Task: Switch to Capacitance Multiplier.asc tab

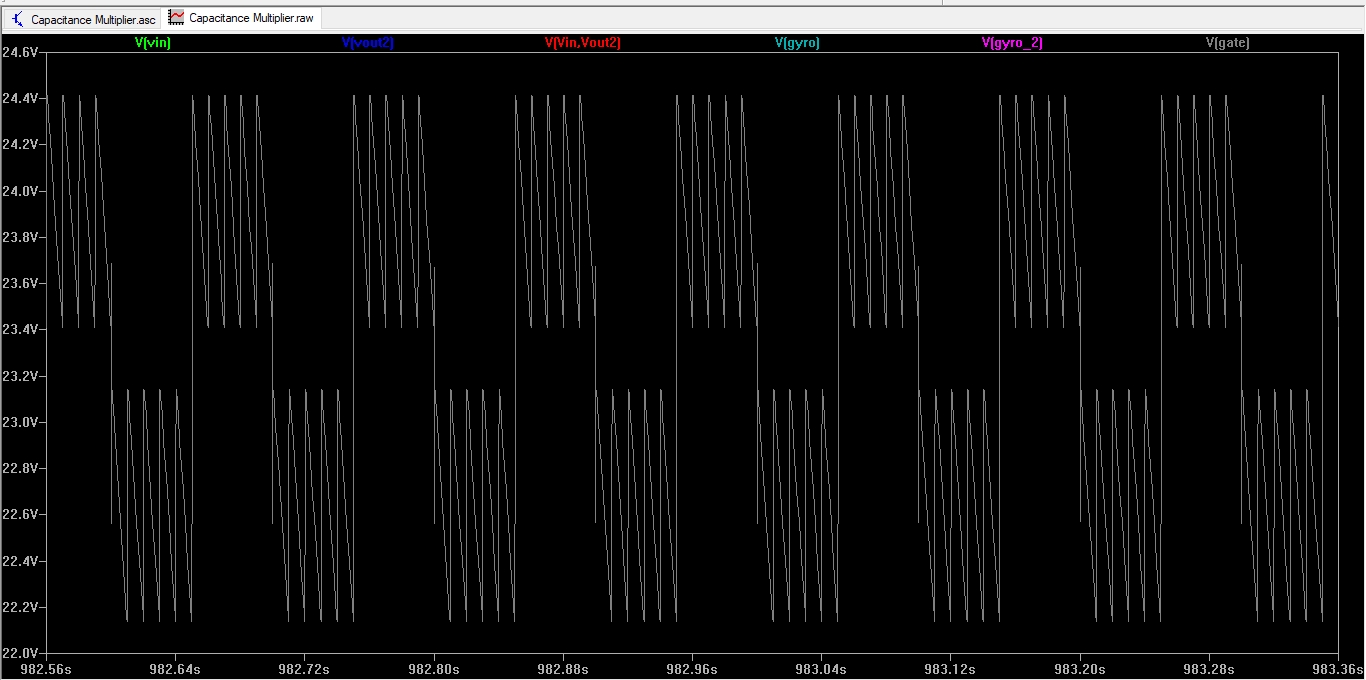Action: [82, 19]
